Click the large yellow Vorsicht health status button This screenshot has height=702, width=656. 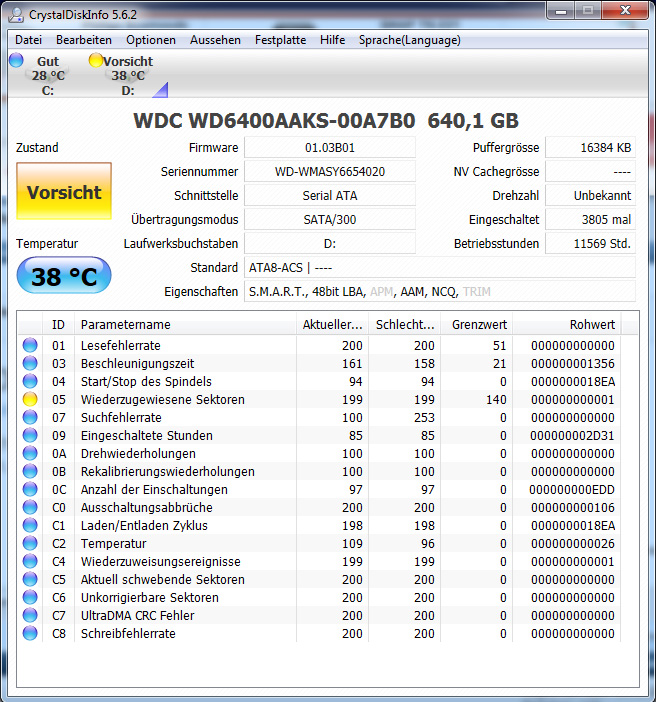pos(64,191)
